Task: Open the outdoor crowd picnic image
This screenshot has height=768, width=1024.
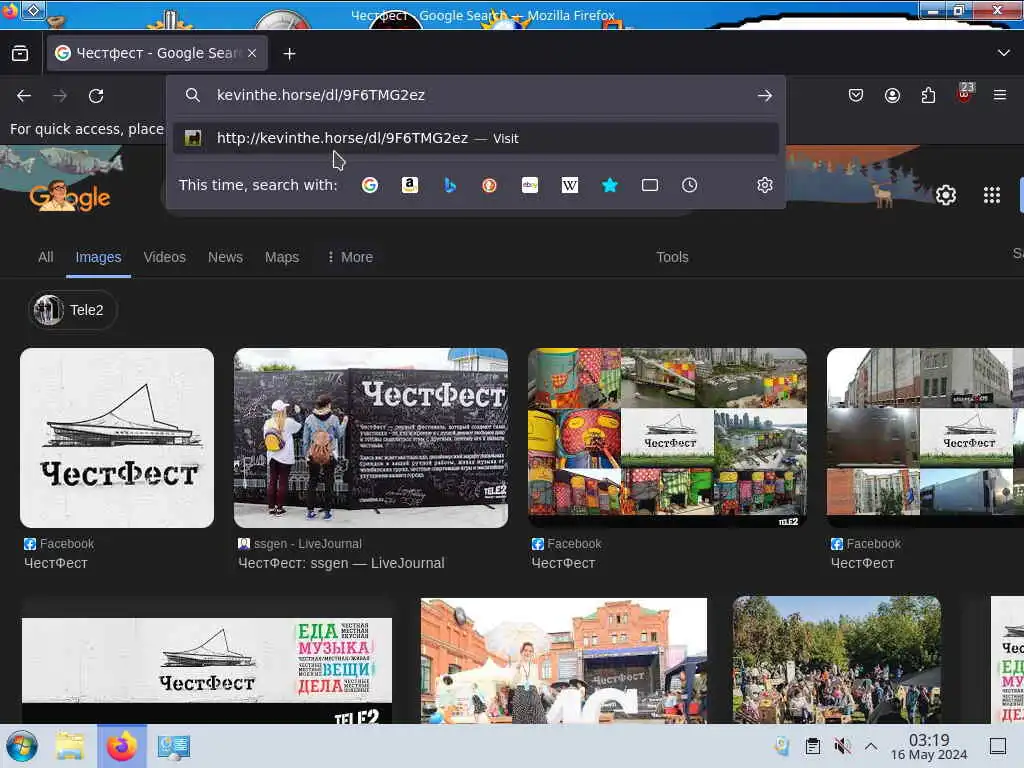Action: tap(837, 661)
